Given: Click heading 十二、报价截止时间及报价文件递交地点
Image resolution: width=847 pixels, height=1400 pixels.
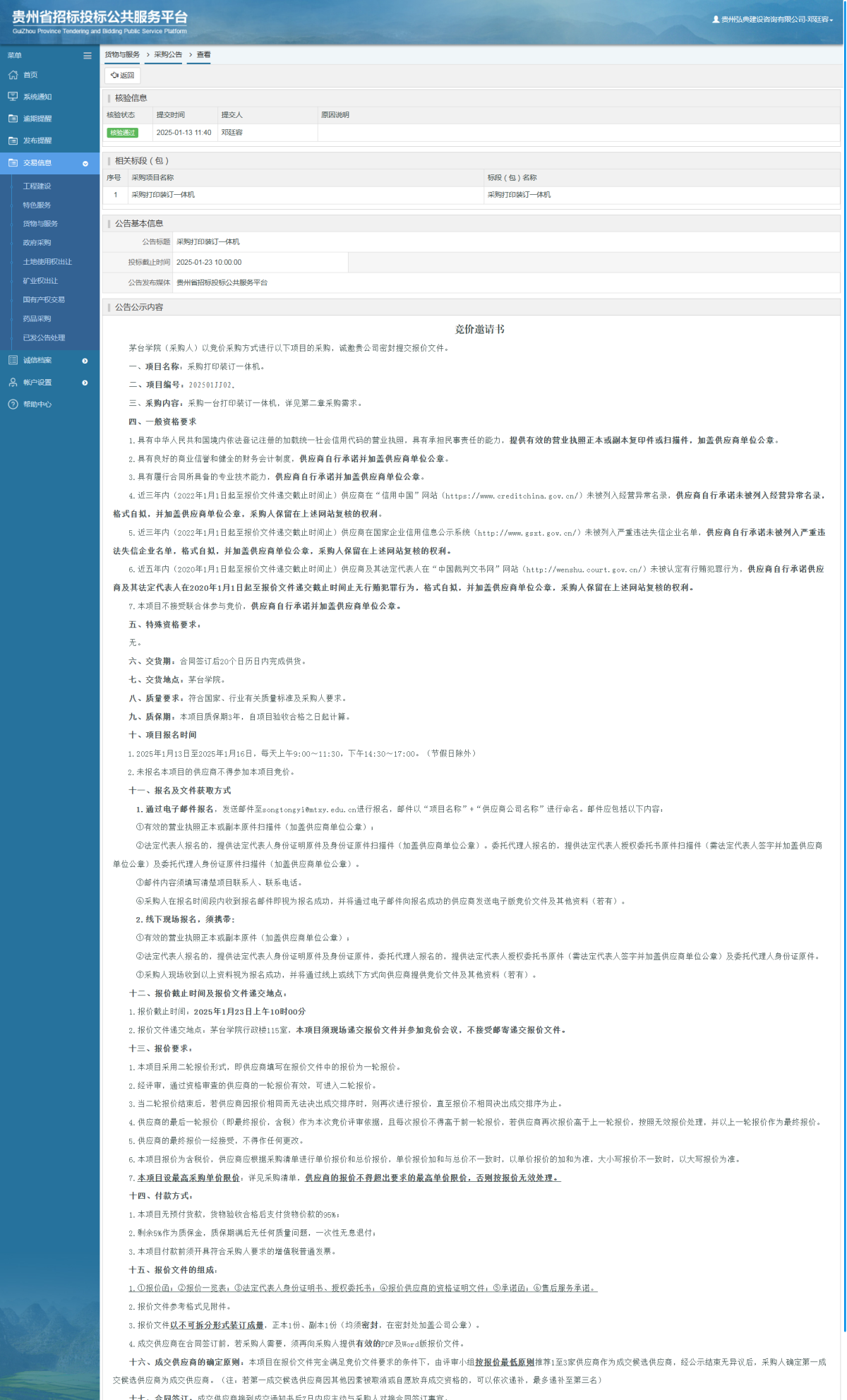Looking at the screenshot, I should [208, 993].
